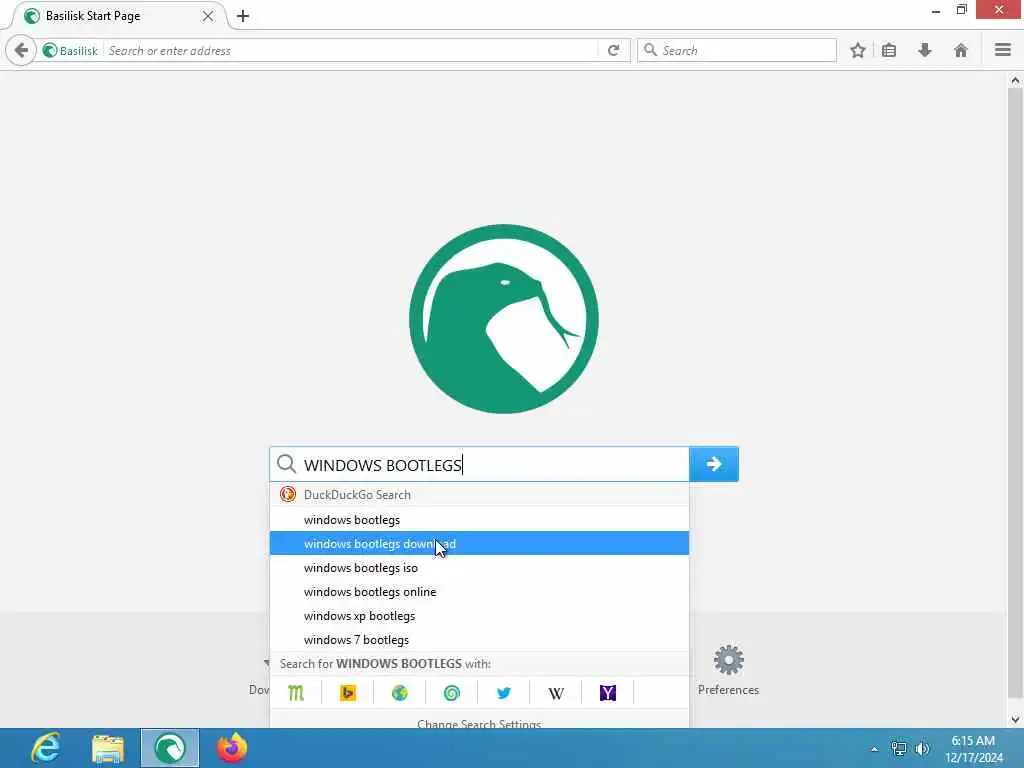Click the DuckDuckGo Search header row
1024x768 pixels.
(x=479, y=494)
